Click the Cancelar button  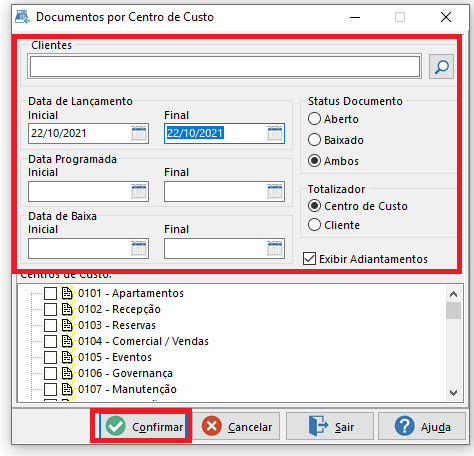click(236, 426)
